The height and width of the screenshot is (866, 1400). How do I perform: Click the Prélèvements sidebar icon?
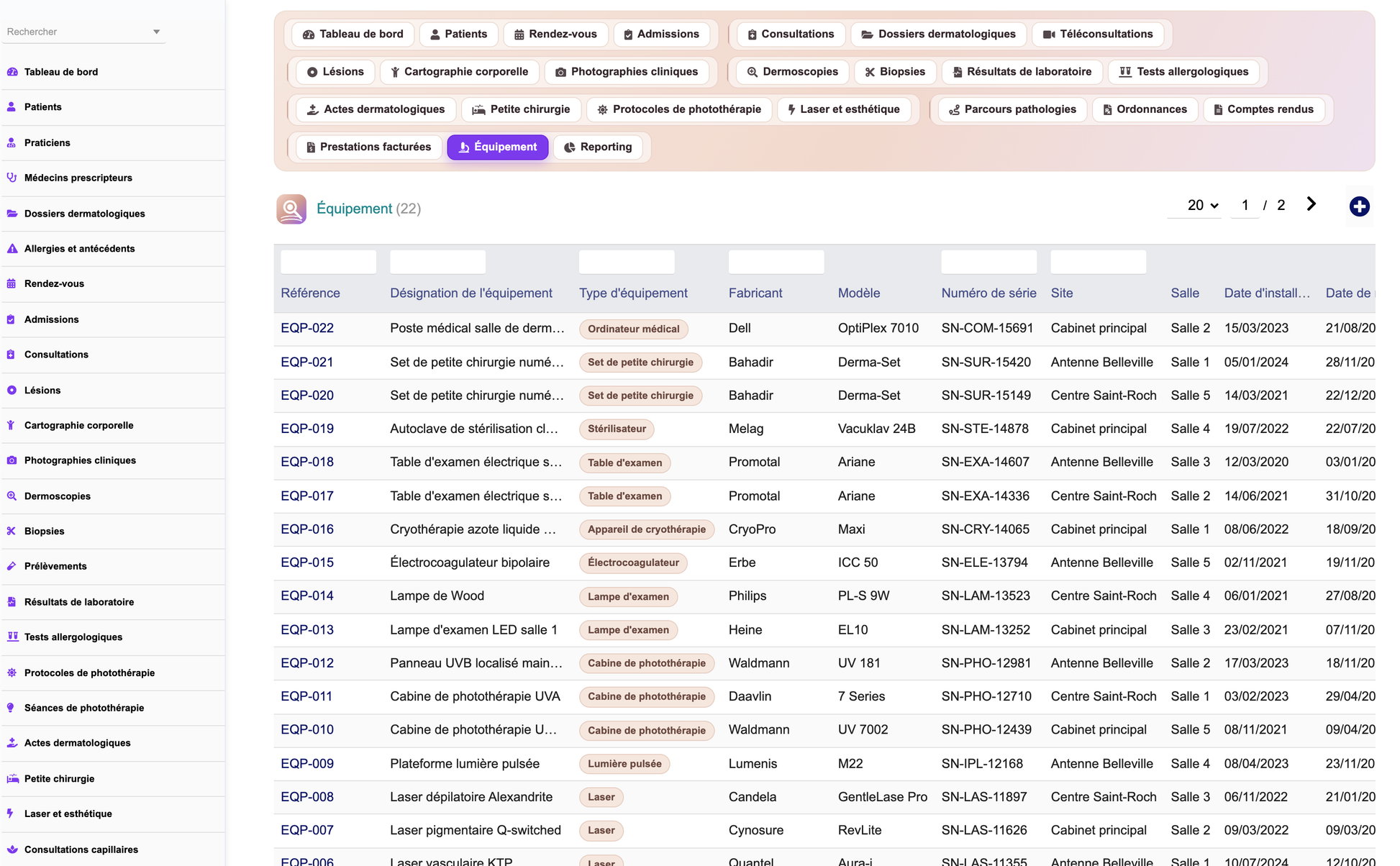coord(12,567)
